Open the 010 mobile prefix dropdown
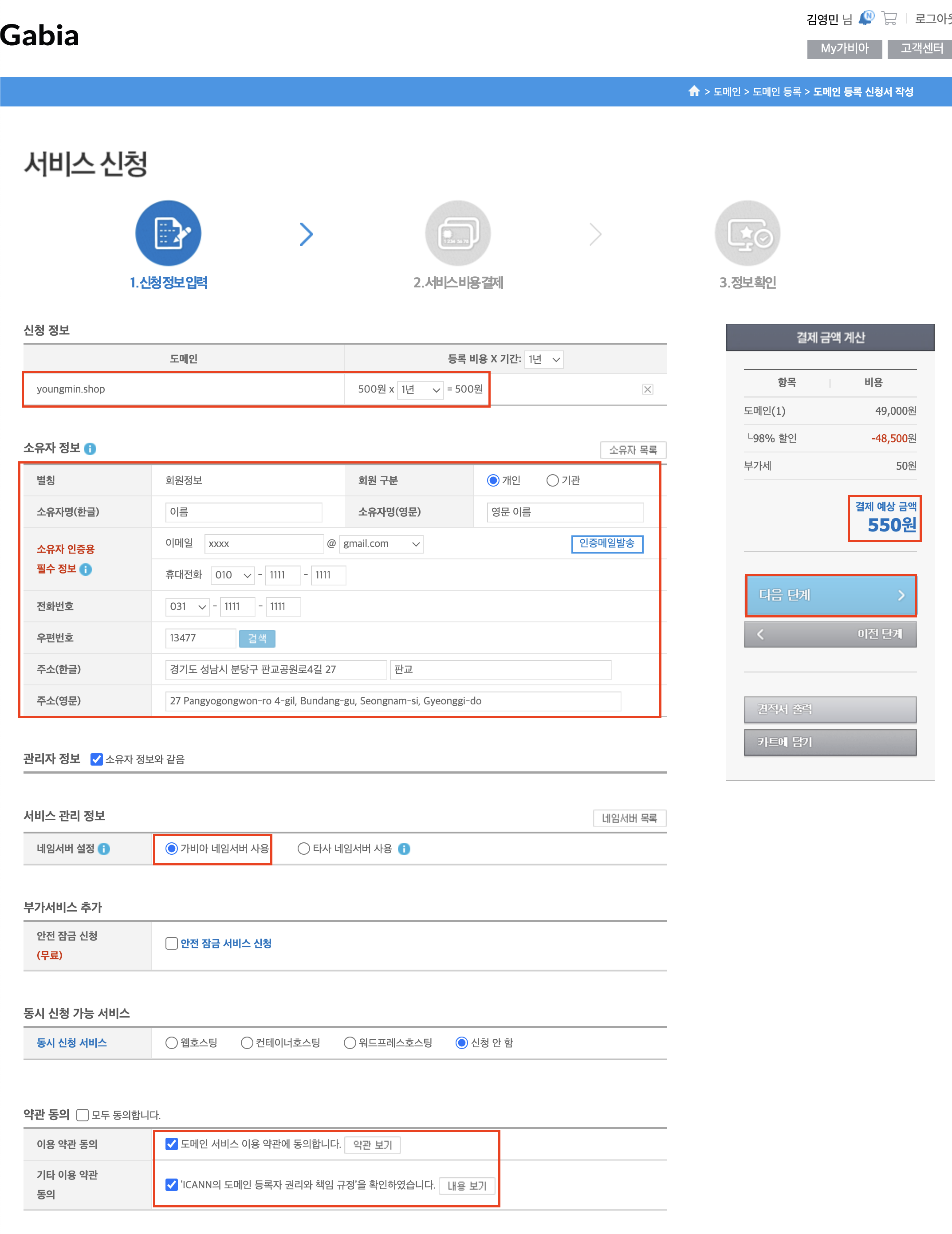The image size is (952, 1234). (x=232, y=575)
